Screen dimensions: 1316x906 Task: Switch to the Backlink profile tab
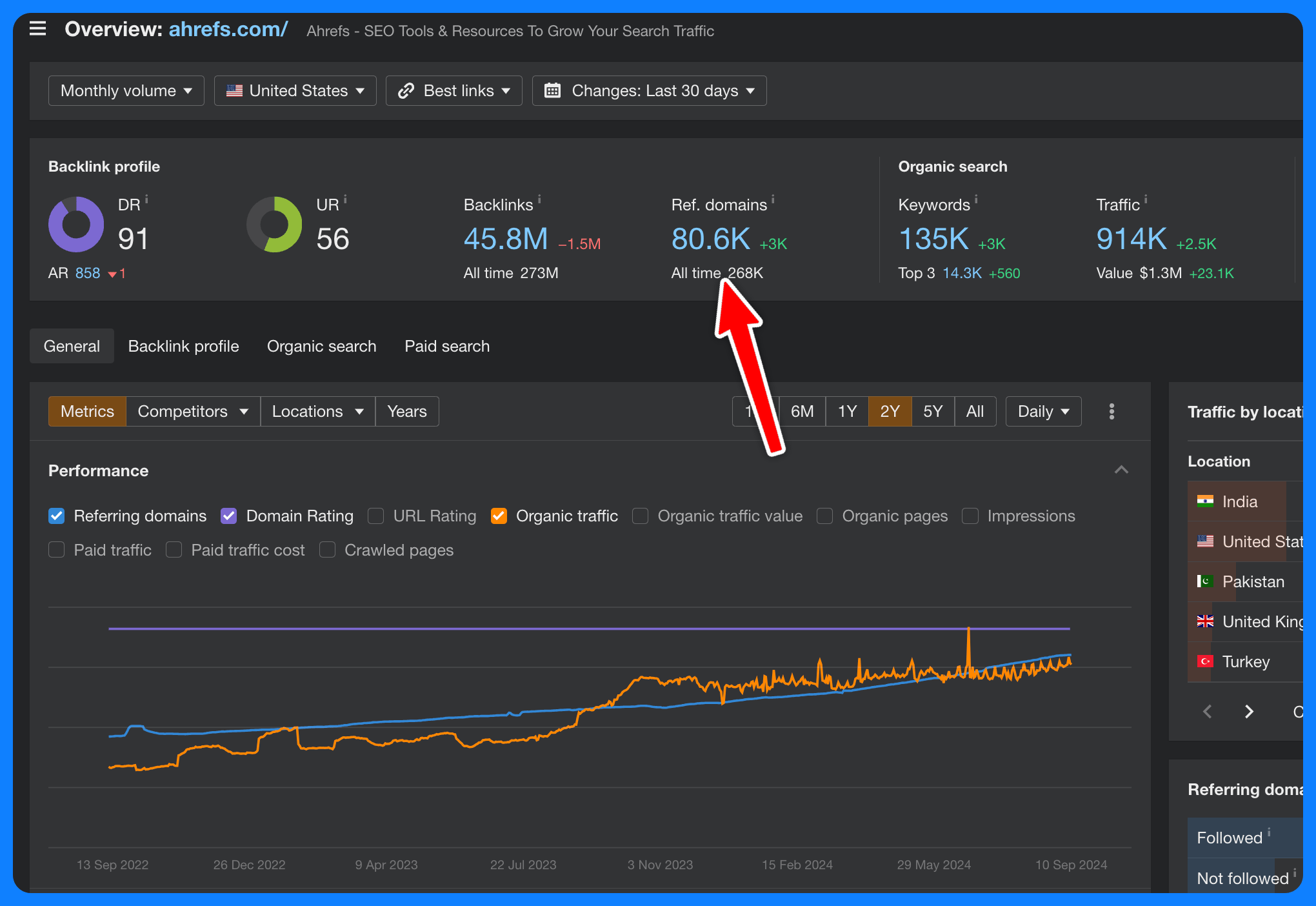(x=184, y=346)
